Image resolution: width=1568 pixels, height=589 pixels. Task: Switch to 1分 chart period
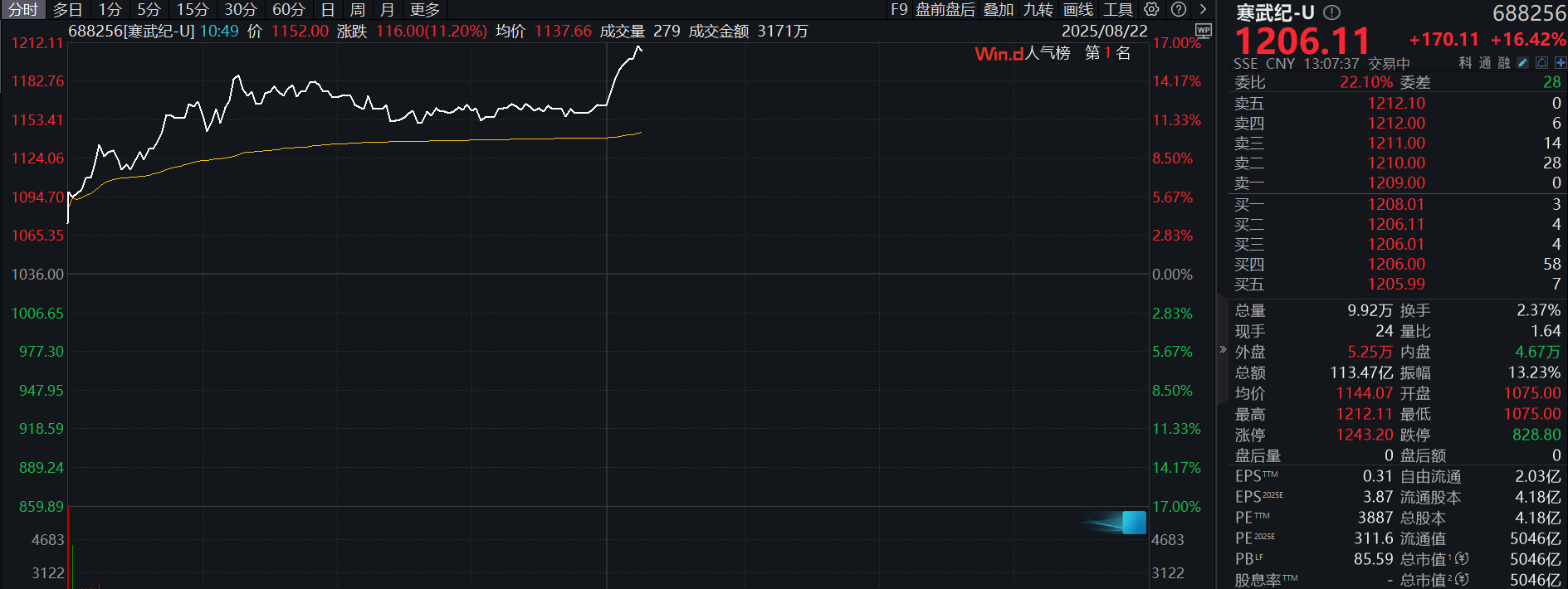click(x=110, y=9)
